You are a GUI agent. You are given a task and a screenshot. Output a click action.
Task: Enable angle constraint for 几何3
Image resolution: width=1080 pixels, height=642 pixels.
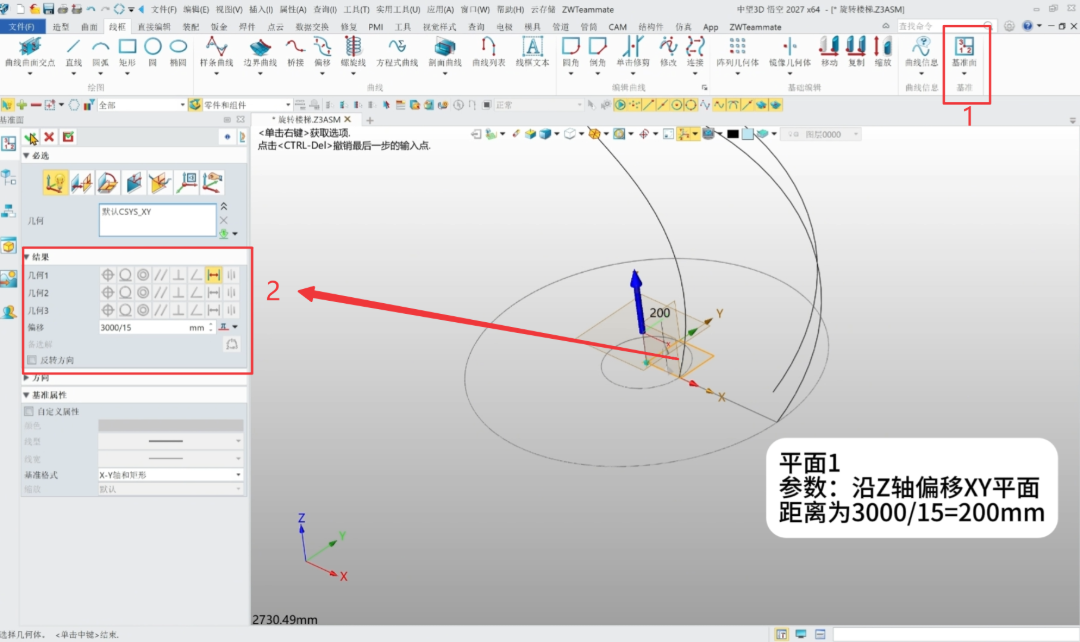pos(196,311)
